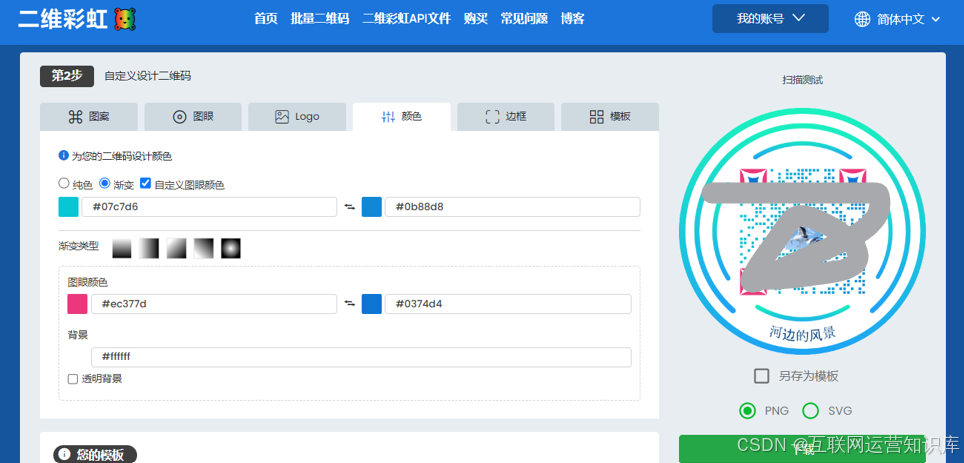Open the 我的账号 dropdown
Image resolution: width=964 pixels, height=463 pixels.
point(770,18)
